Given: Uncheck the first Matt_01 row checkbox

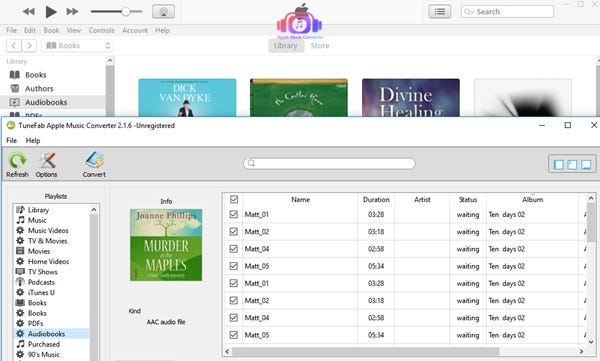Looking at the screenshot, I should (x=234, y=214).
